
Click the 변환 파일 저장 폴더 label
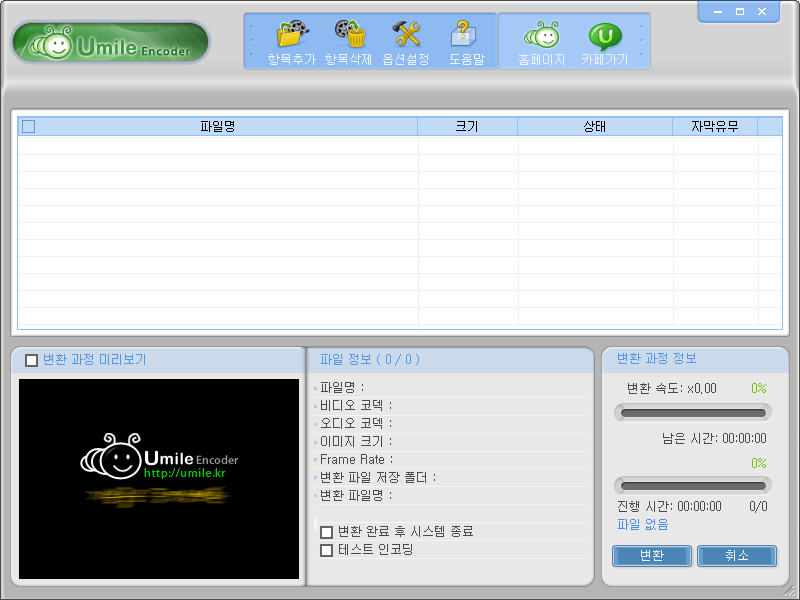click(x=378, y=478)
